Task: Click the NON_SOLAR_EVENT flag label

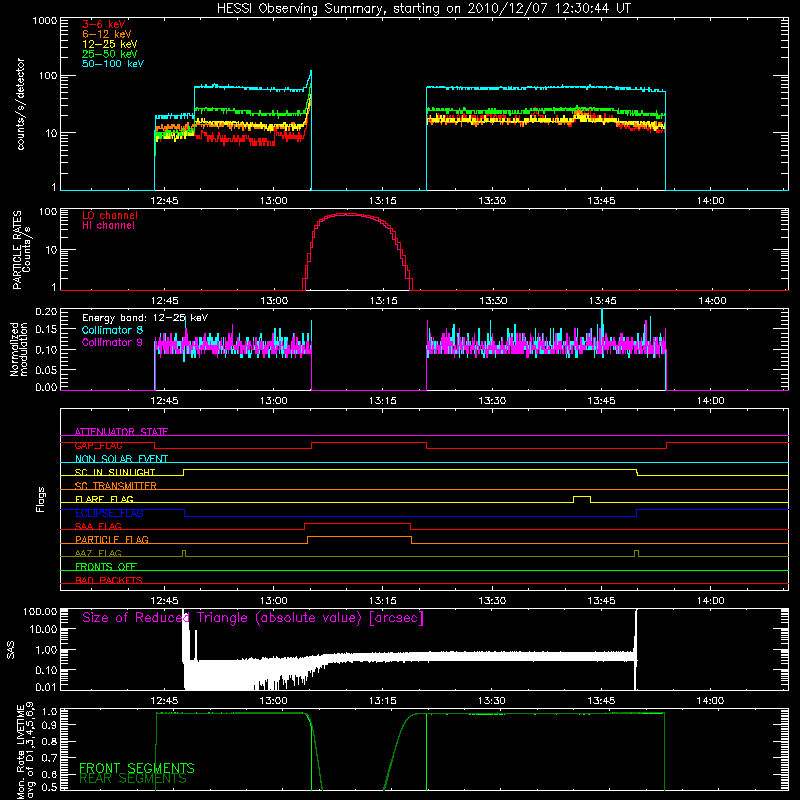Action: point(121,459)
